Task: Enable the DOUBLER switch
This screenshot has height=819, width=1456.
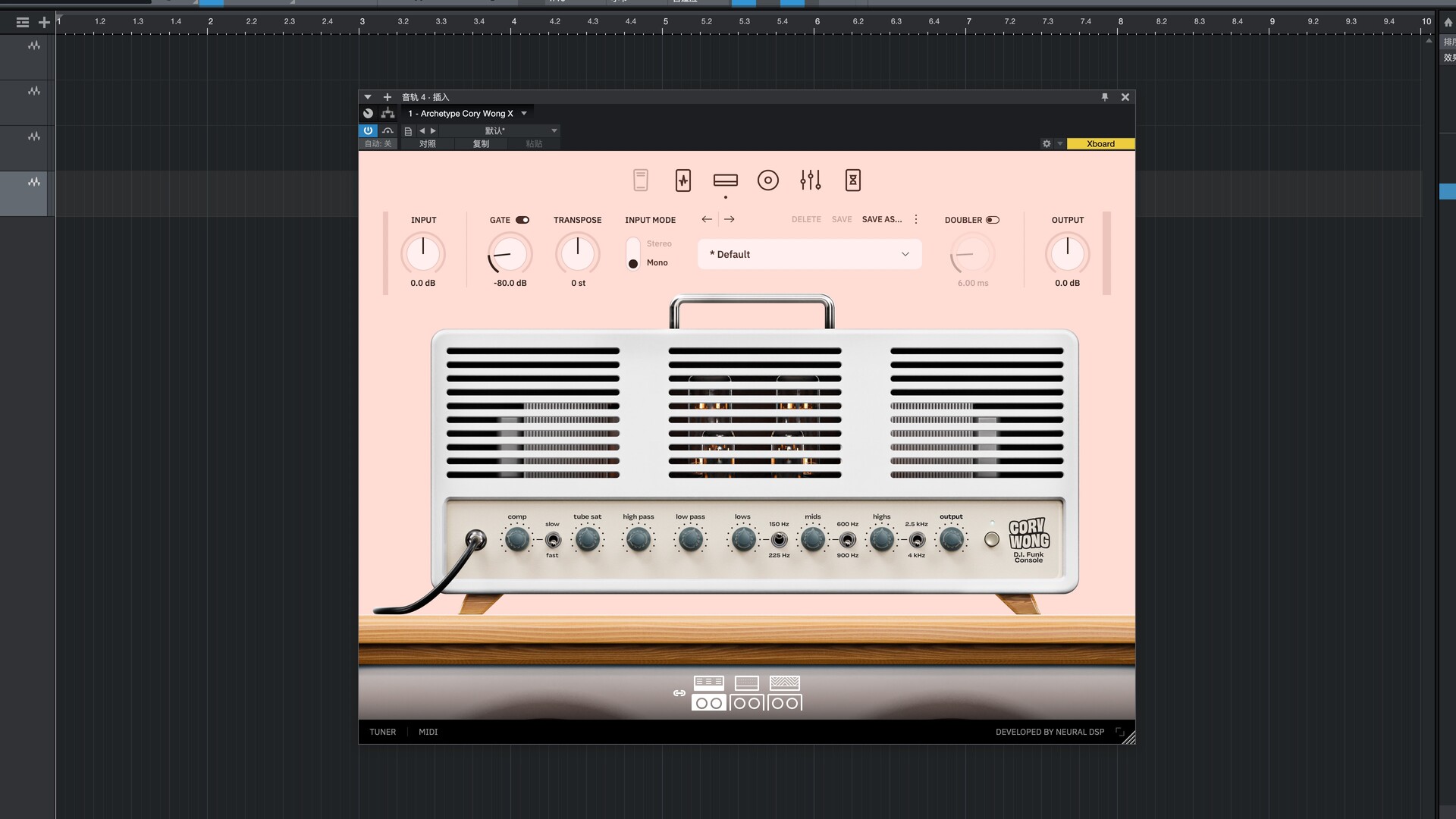Action: (992, 220)
